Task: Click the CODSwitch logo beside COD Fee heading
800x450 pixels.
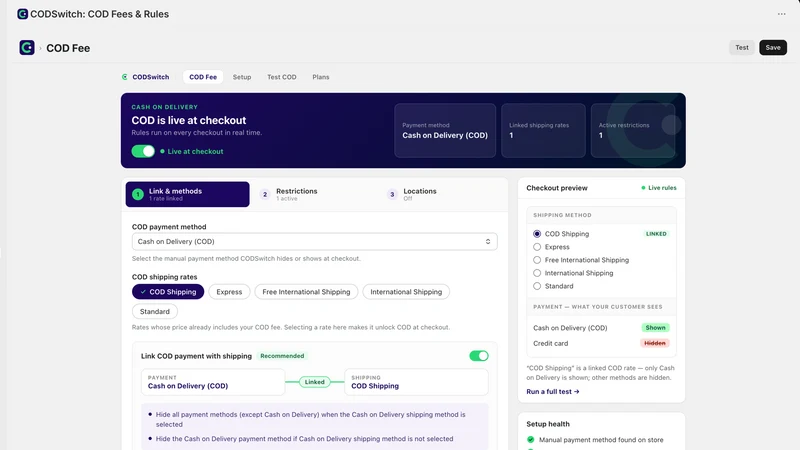Action: (27, 47)
